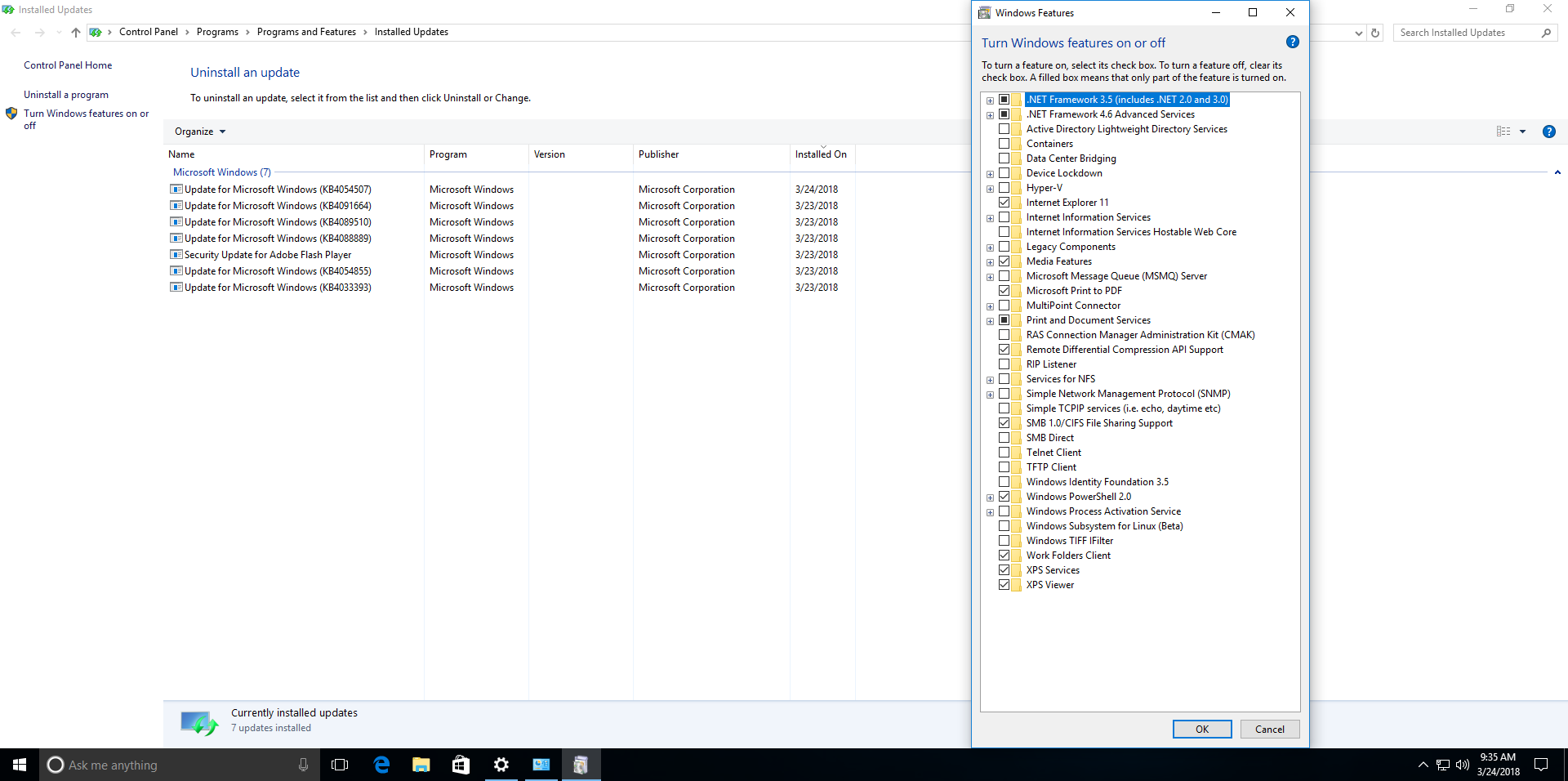Click Programs in breadcrumb path
Viewport: 1568px width, 781px height.
click(x=217, y=32)
